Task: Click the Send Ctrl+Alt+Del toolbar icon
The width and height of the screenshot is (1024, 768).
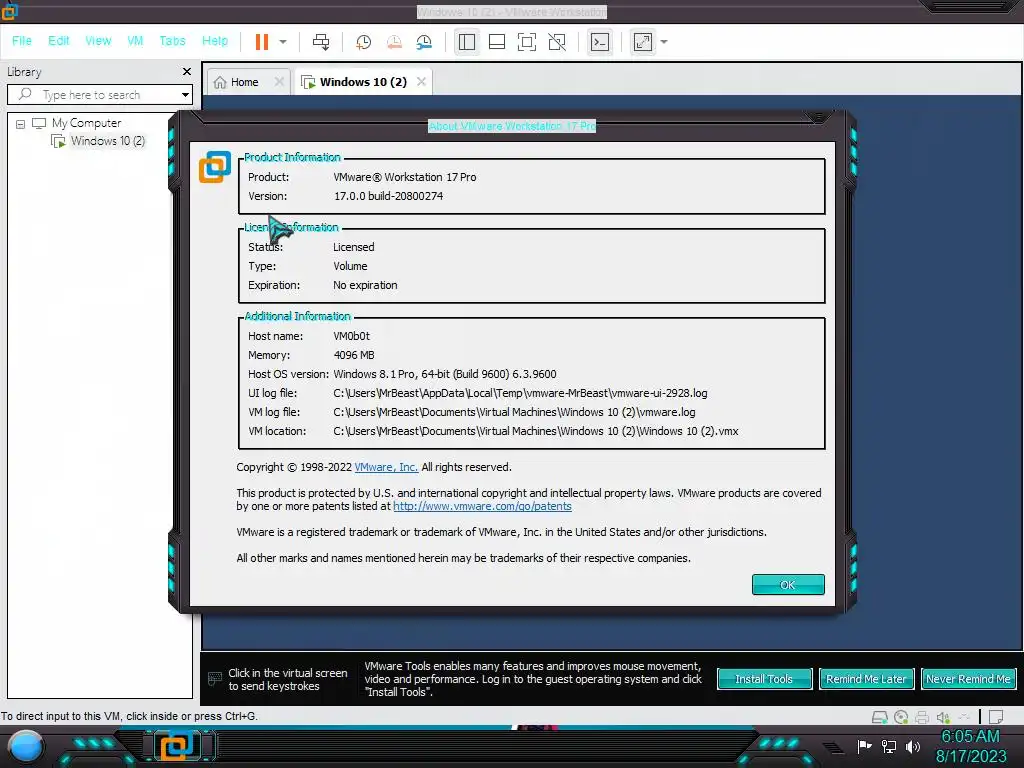Action: pyautogui.click(x=321, y=42)
